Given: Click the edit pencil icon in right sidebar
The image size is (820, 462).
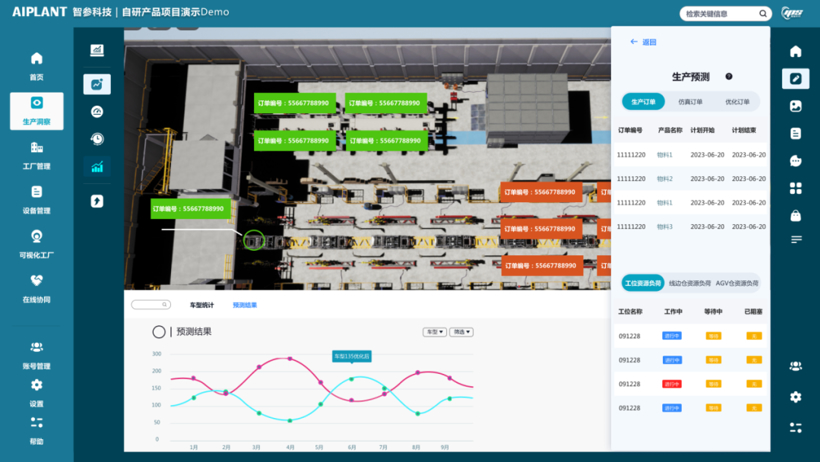Looking at the screenshot, I should (x=795, y=79).
